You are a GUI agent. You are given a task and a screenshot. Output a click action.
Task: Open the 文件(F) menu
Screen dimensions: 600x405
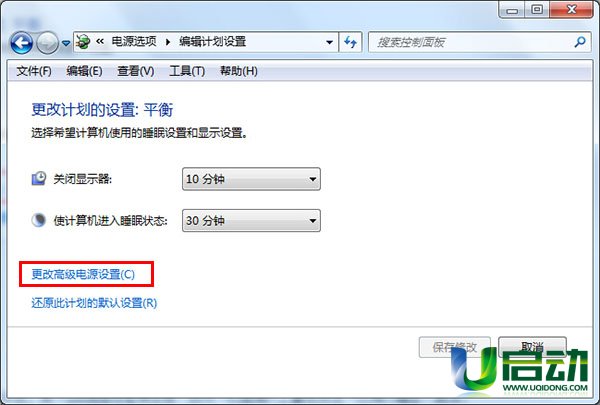pos(34,71)
